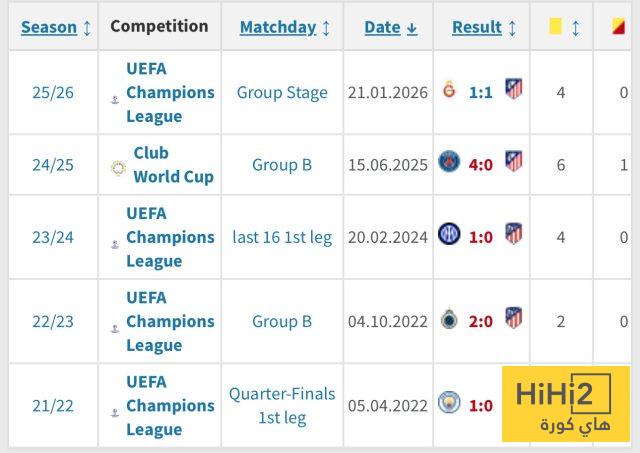
Task: Click the HiHi2 watermark logo
Action: tap(563, 403)
